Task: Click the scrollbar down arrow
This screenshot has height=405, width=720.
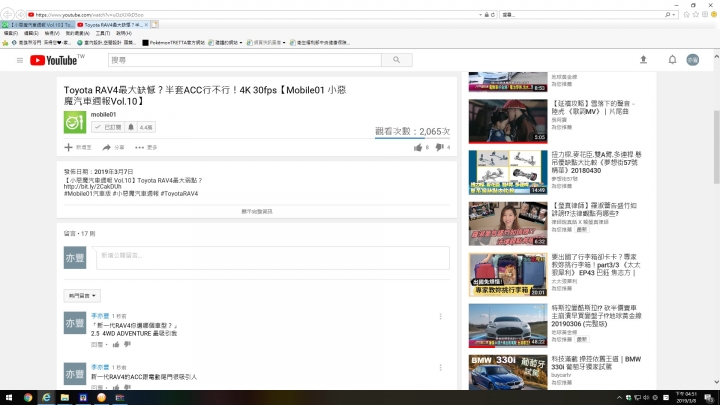Action: pos(716,382)
